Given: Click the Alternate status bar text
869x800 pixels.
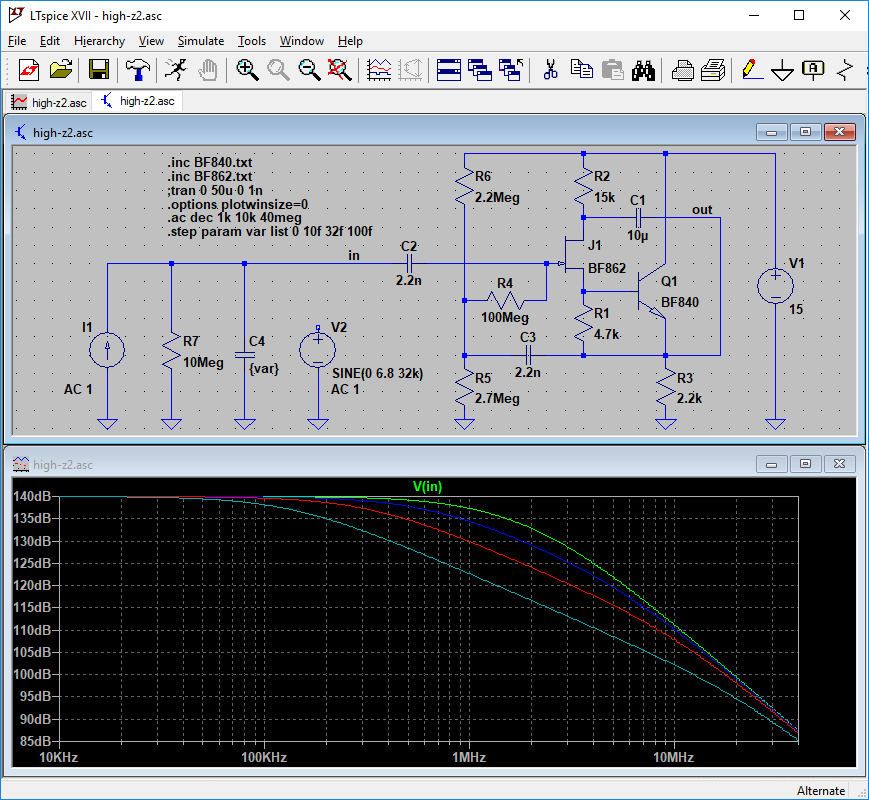Looking at the screenshot, I should click(821, 791).
